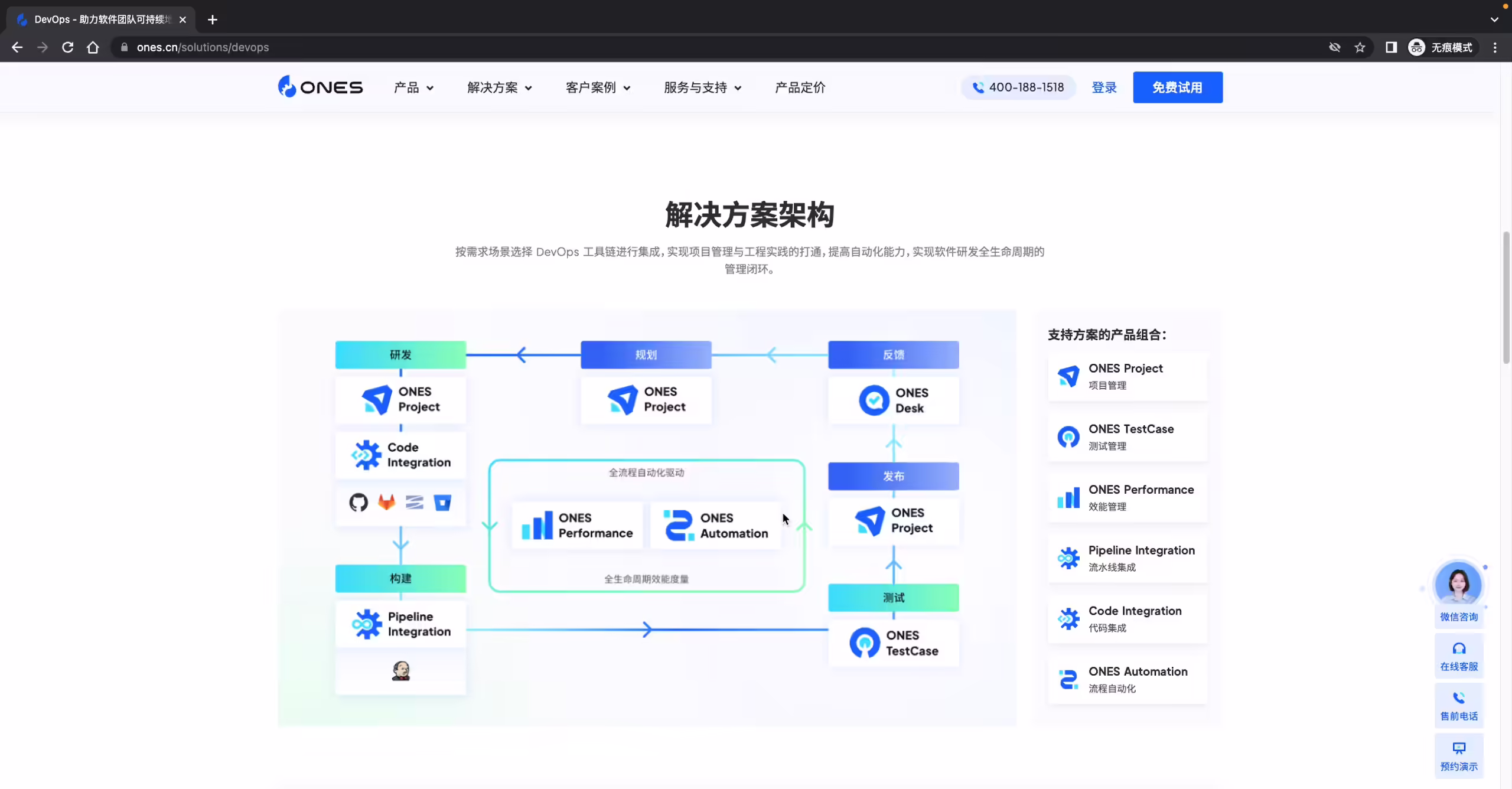Expand the 产品 dropdown menu
The image size is (1512, 789).
pyautogui.click(x=413, y=87)
